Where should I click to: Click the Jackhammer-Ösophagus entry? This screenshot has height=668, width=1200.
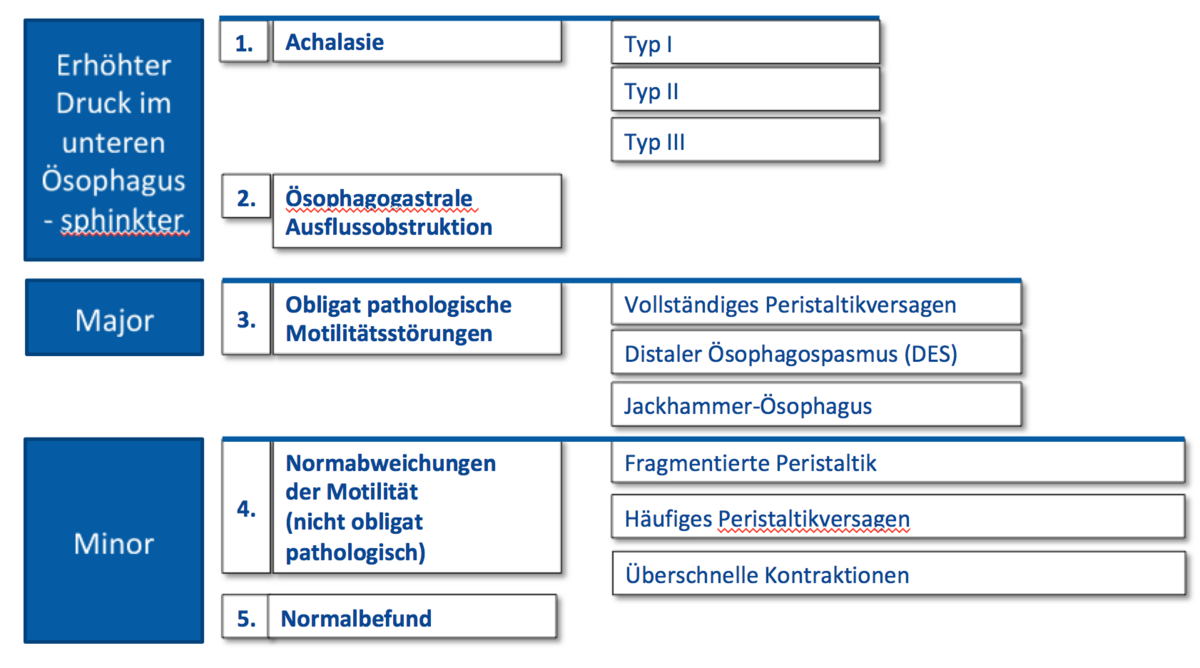click(816, 405)
